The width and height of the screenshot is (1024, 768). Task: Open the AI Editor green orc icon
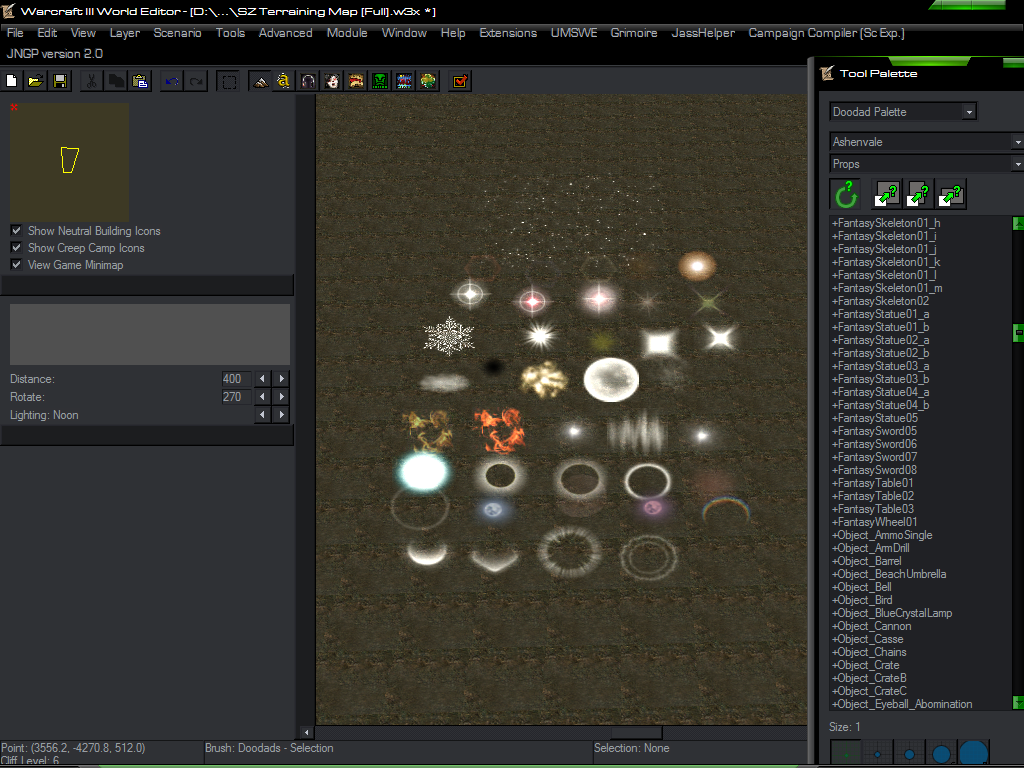(x=380, y=81)
